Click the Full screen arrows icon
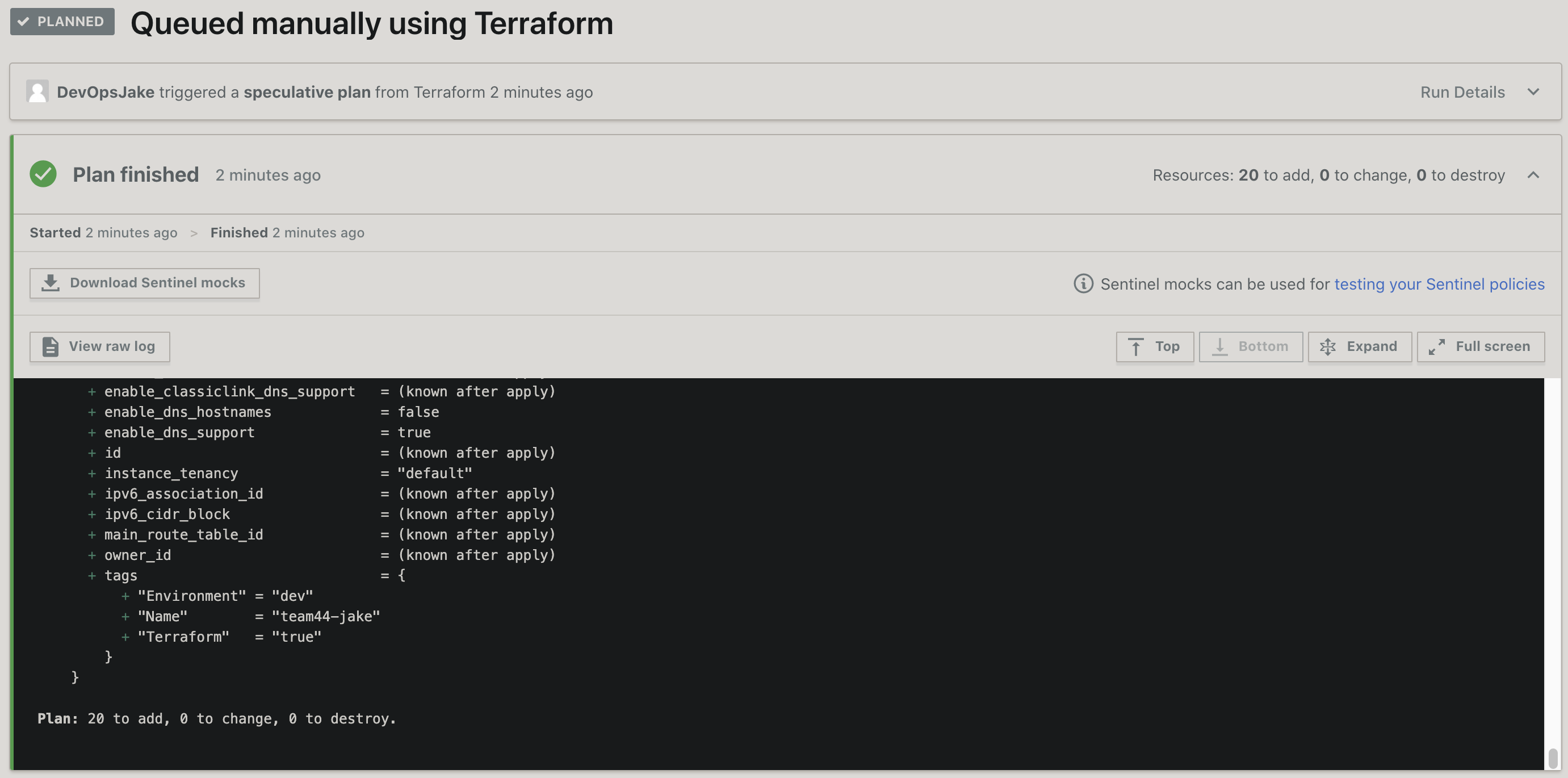Screen dimensions: 1568x778 click(1436, 347)
